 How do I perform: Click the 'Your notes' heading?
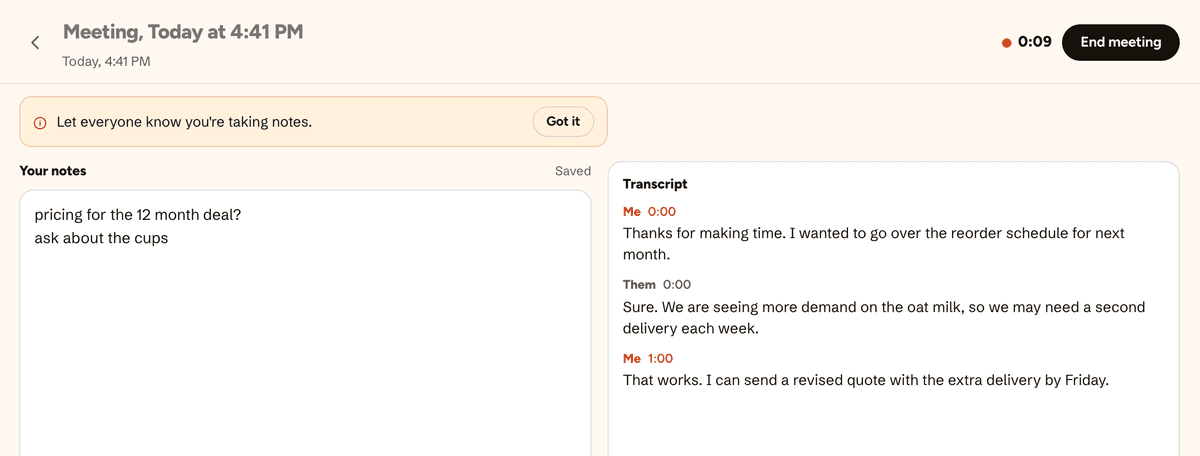53,171
